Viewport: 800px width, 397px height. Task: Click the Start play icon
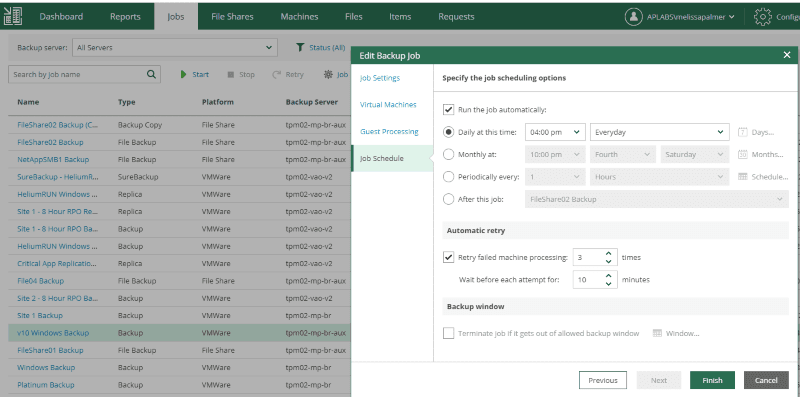pyautogui.click(x=184, y=75)
